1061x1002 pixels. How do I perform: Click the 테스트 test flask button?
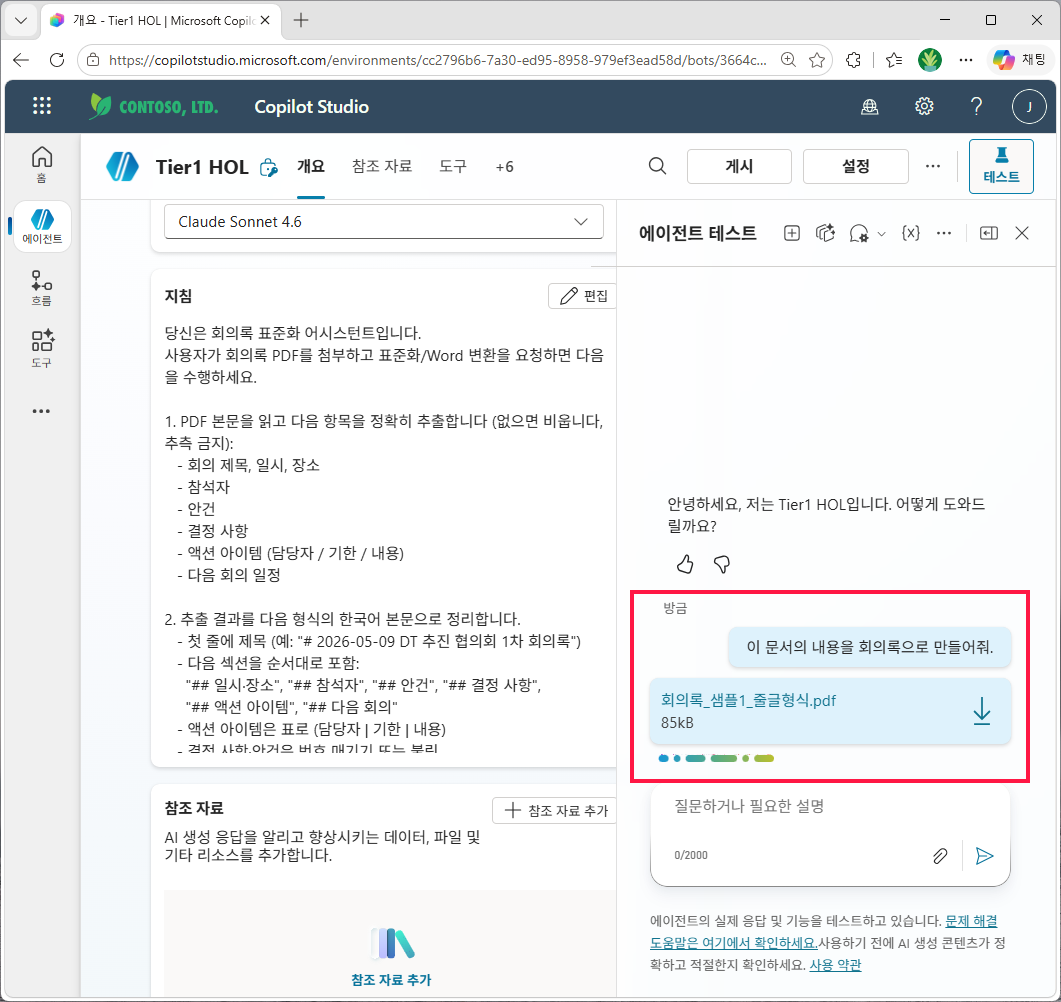click(x=1001, y=166)
